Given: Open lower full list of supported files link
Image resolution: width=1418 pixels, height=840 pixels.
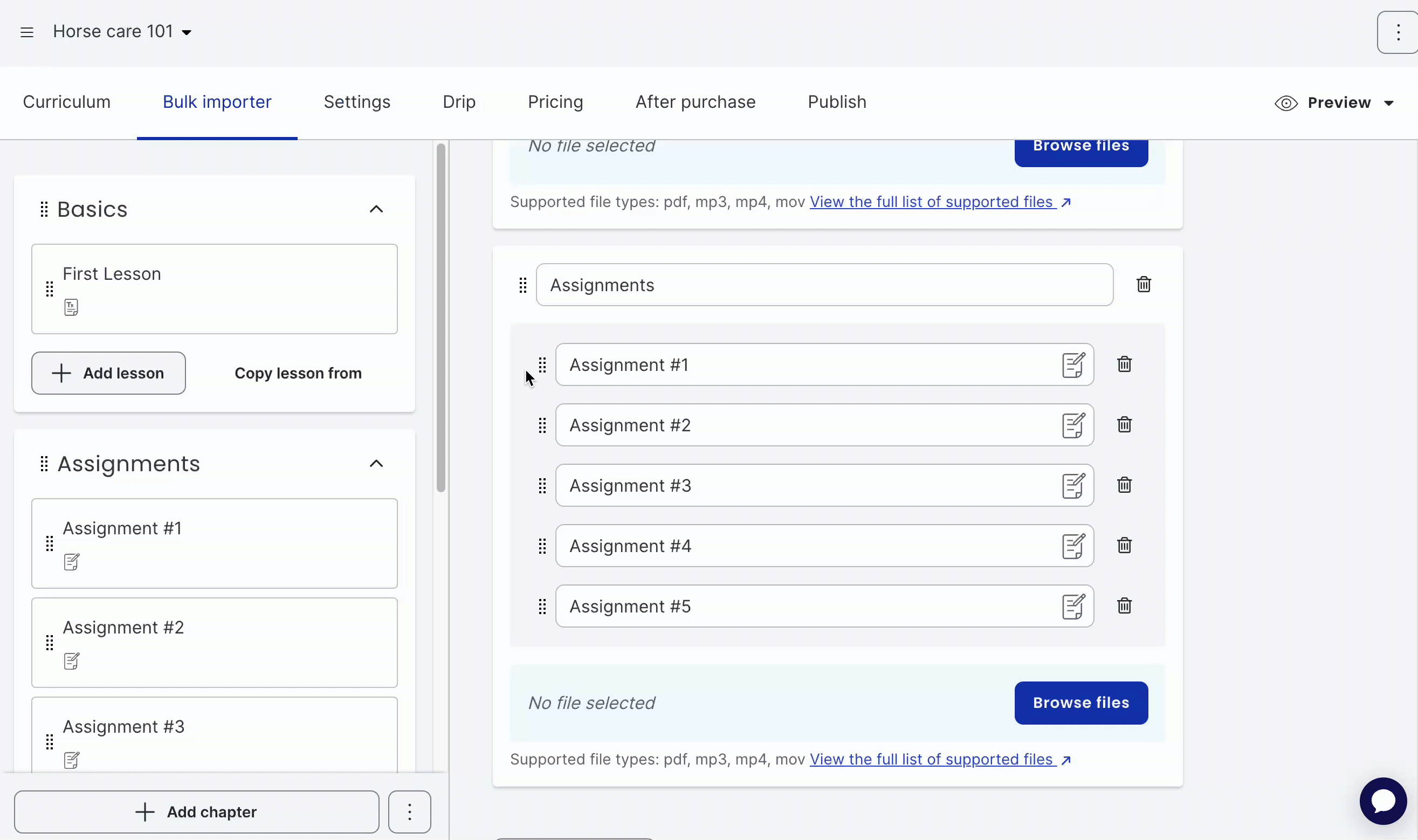Looking at the screenshot, I should (940, 760).
